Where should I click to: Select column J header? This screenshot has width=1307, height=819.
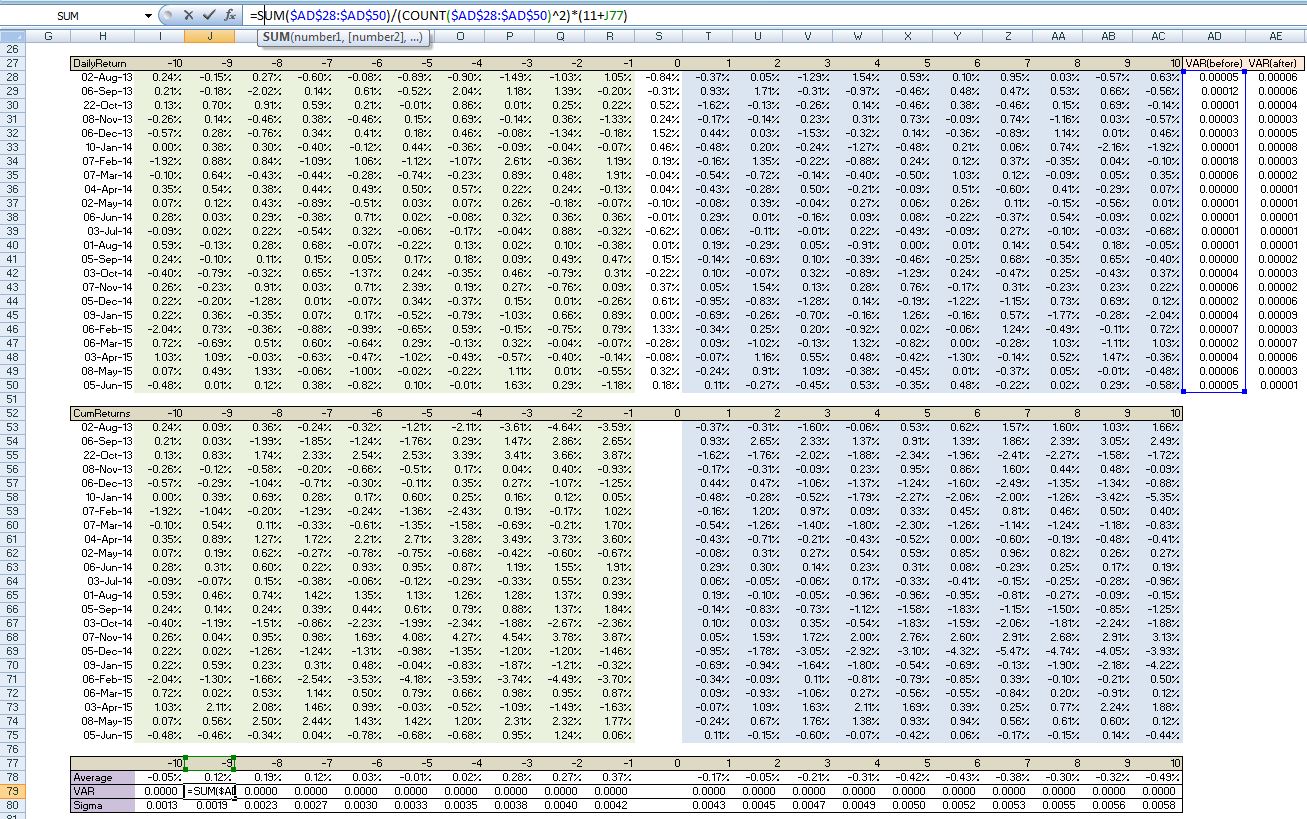[x=209, y=37]
